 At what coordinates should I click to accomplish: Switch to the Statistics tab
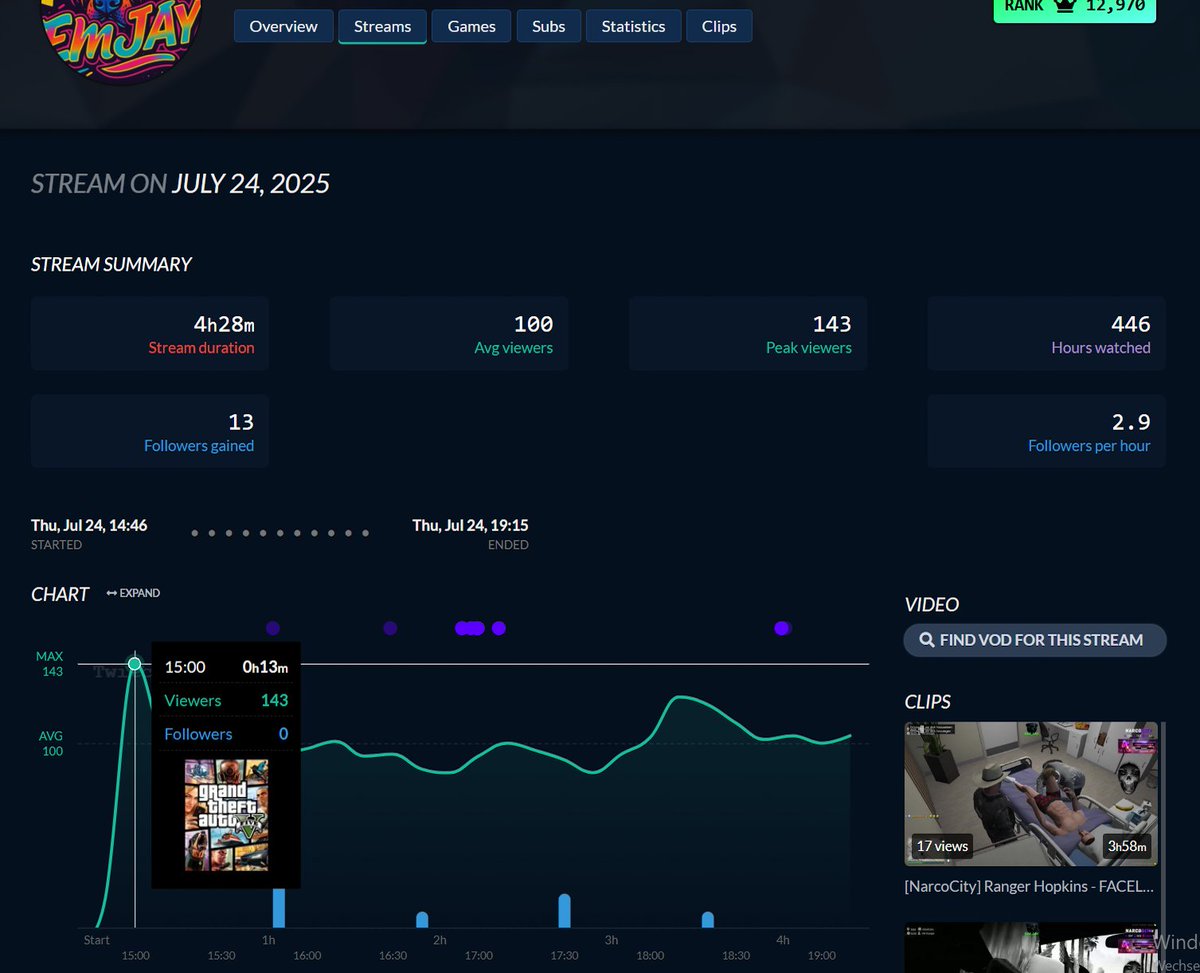tap(633, 26)
